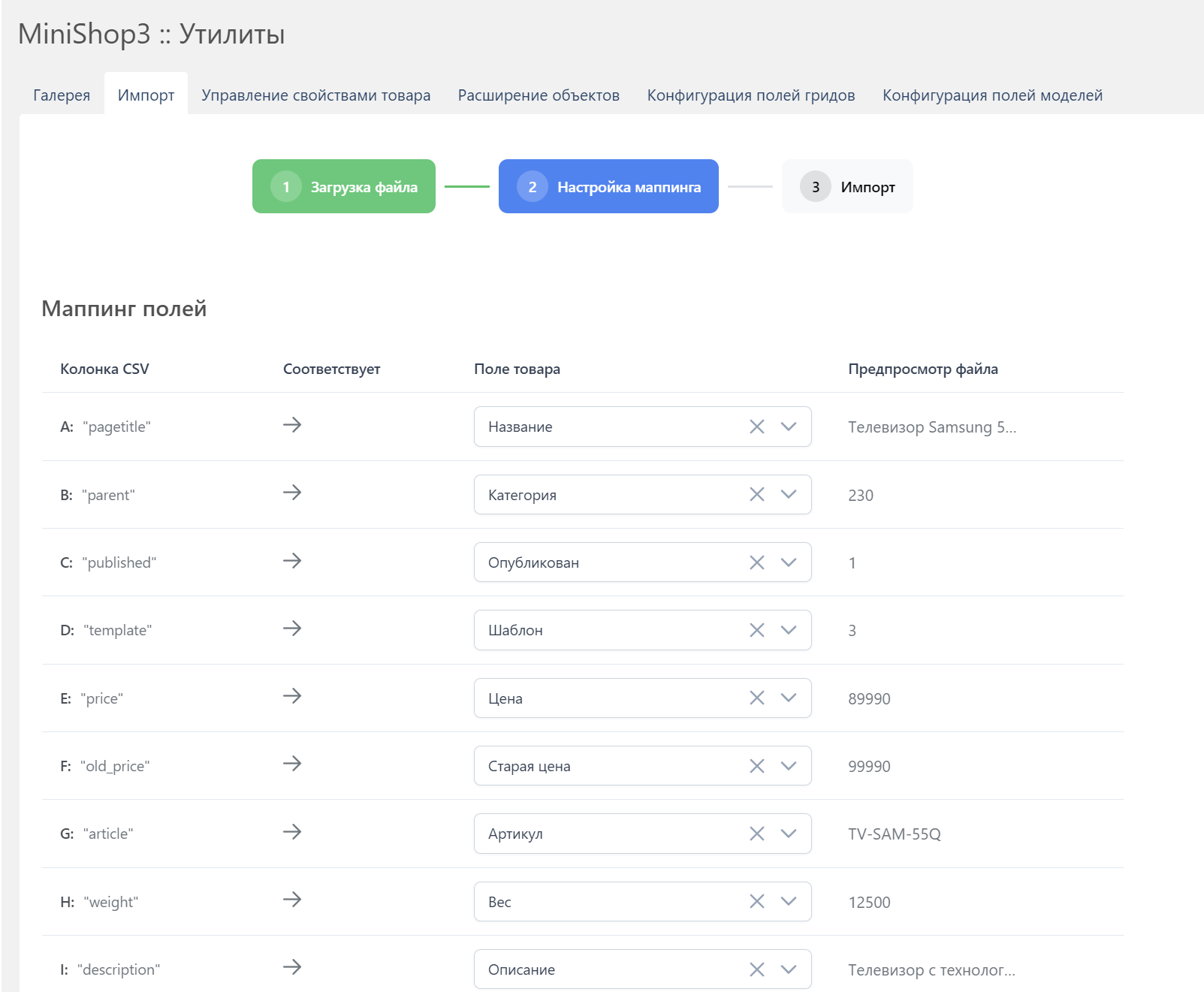
Task: Remove the Опубликован mapping with X
Action: click(x=756, y=562)
